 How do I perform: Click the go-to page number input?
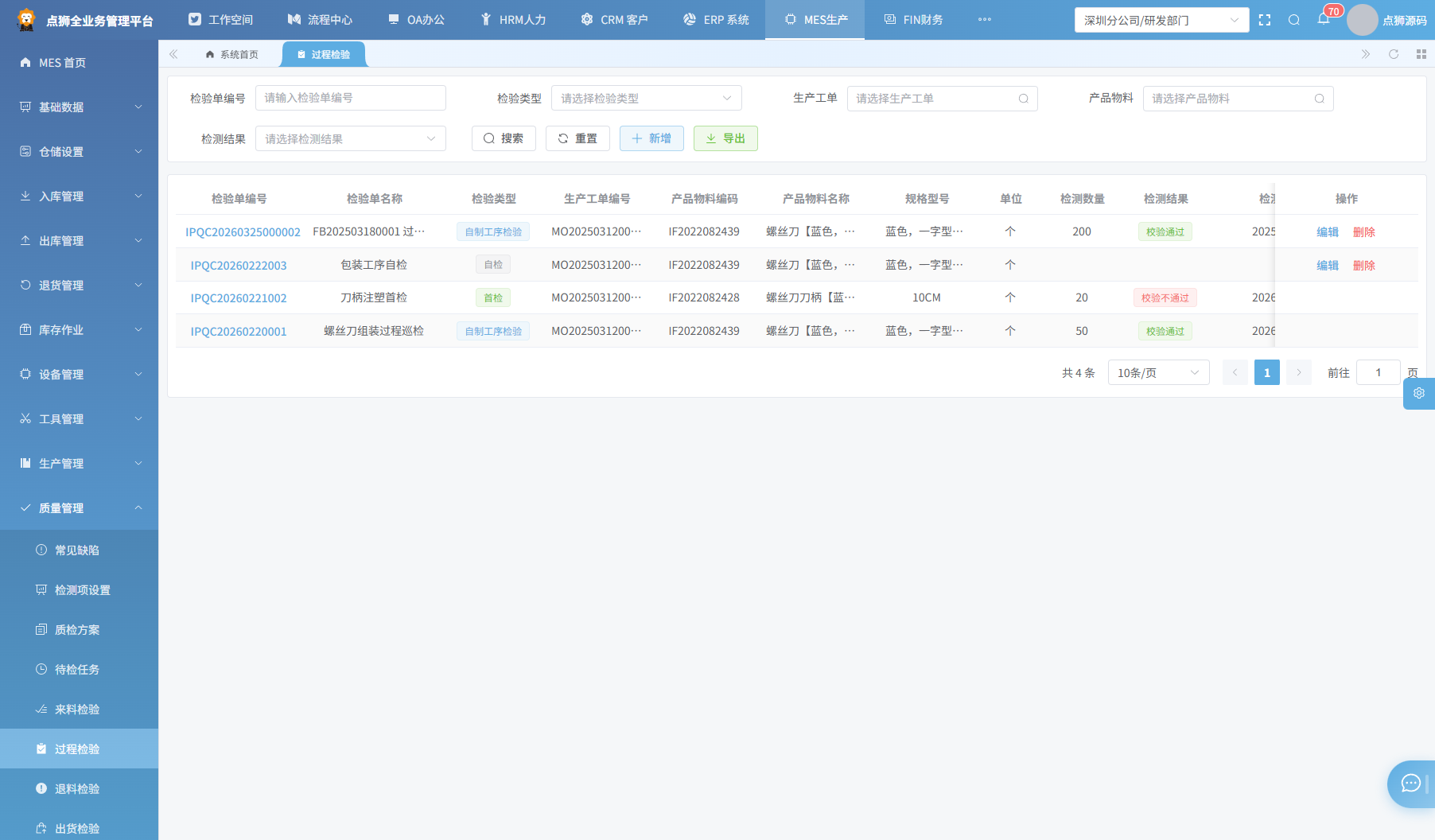[x=1378, y=372]
